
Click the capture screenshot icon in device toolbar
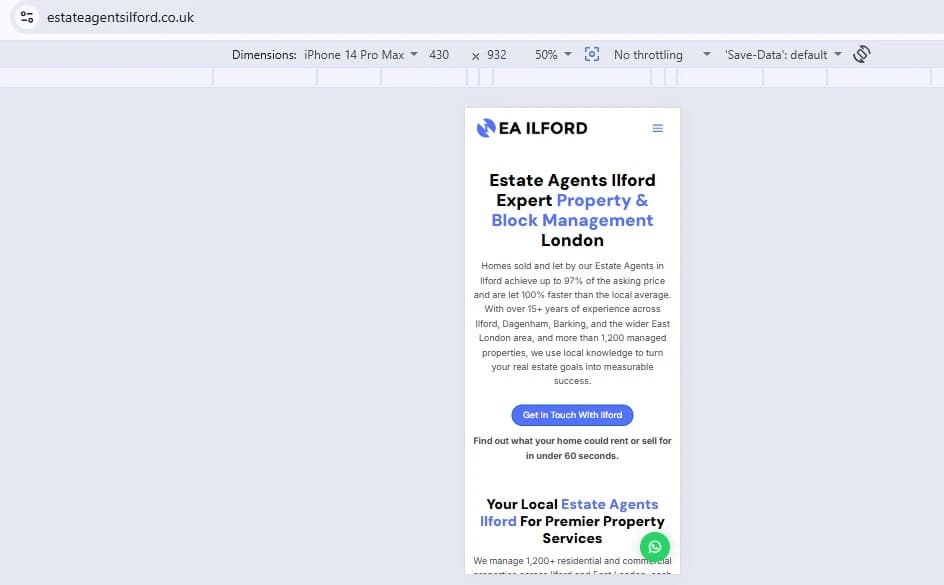(592, 54)
